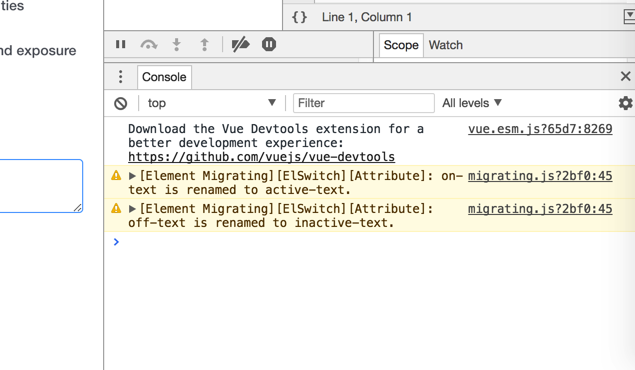
Task: Expand the off-text migrating warning
Action: tap(132, 209)
